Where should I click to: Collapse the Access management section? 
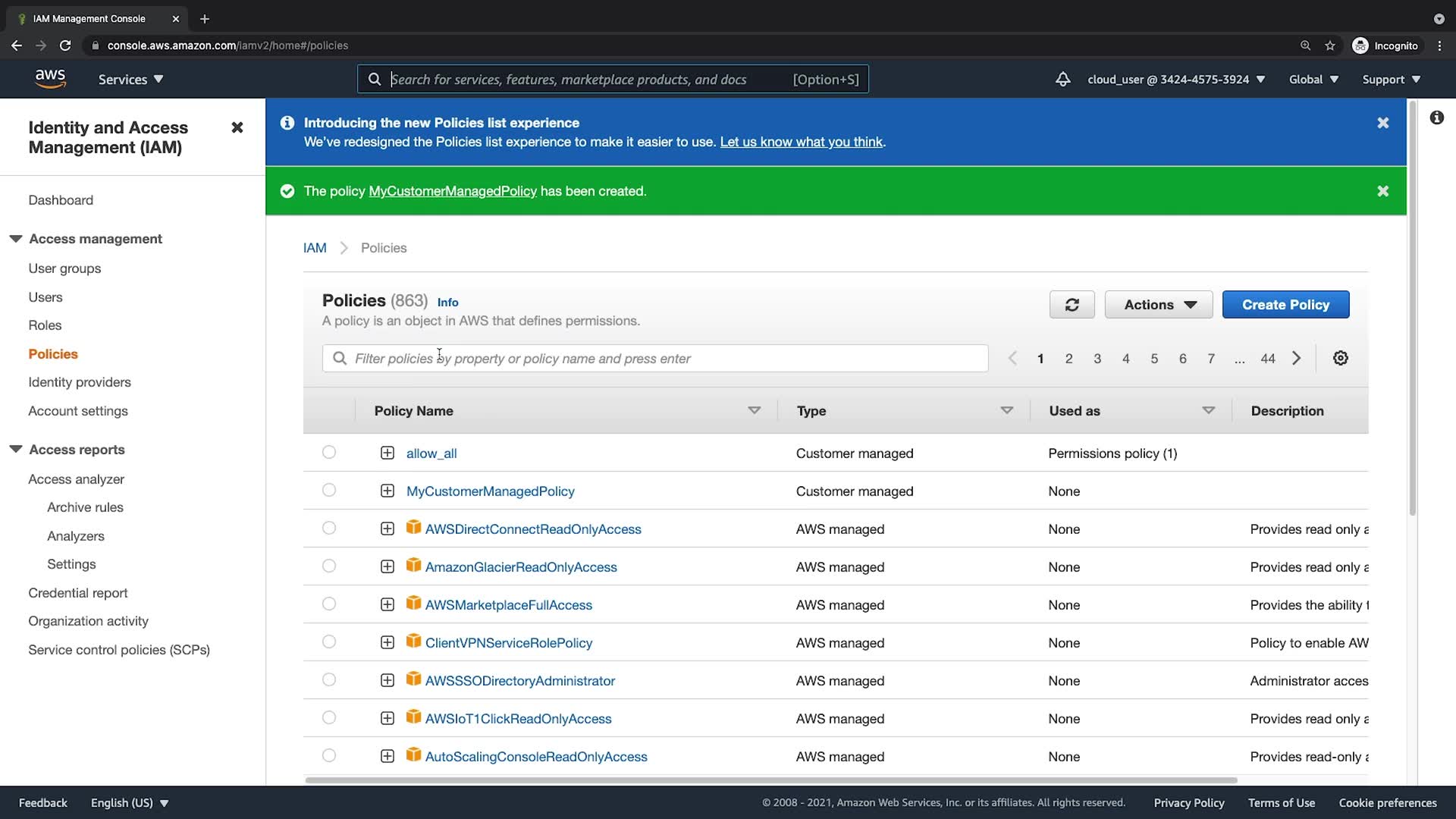pyautogui.click(x=16, y=239)
